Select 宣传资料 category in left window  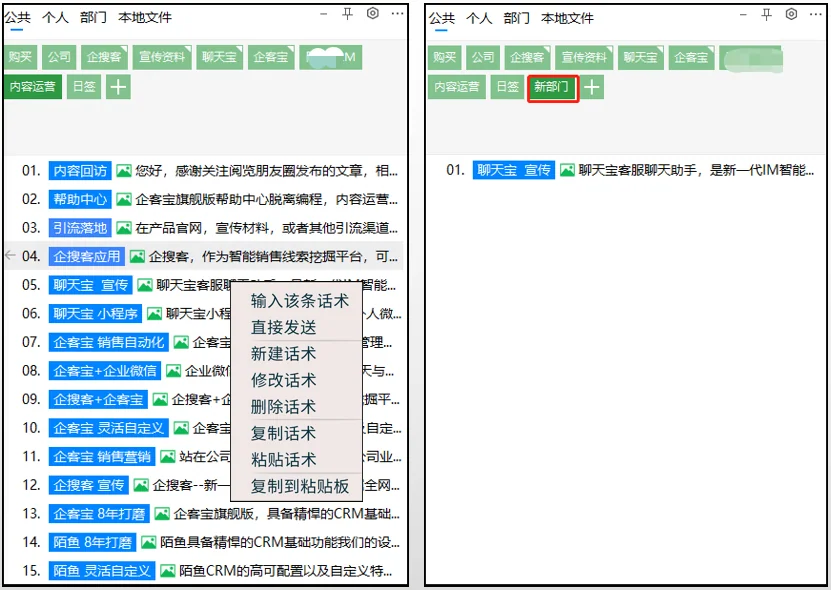click(x=162, y=57)
